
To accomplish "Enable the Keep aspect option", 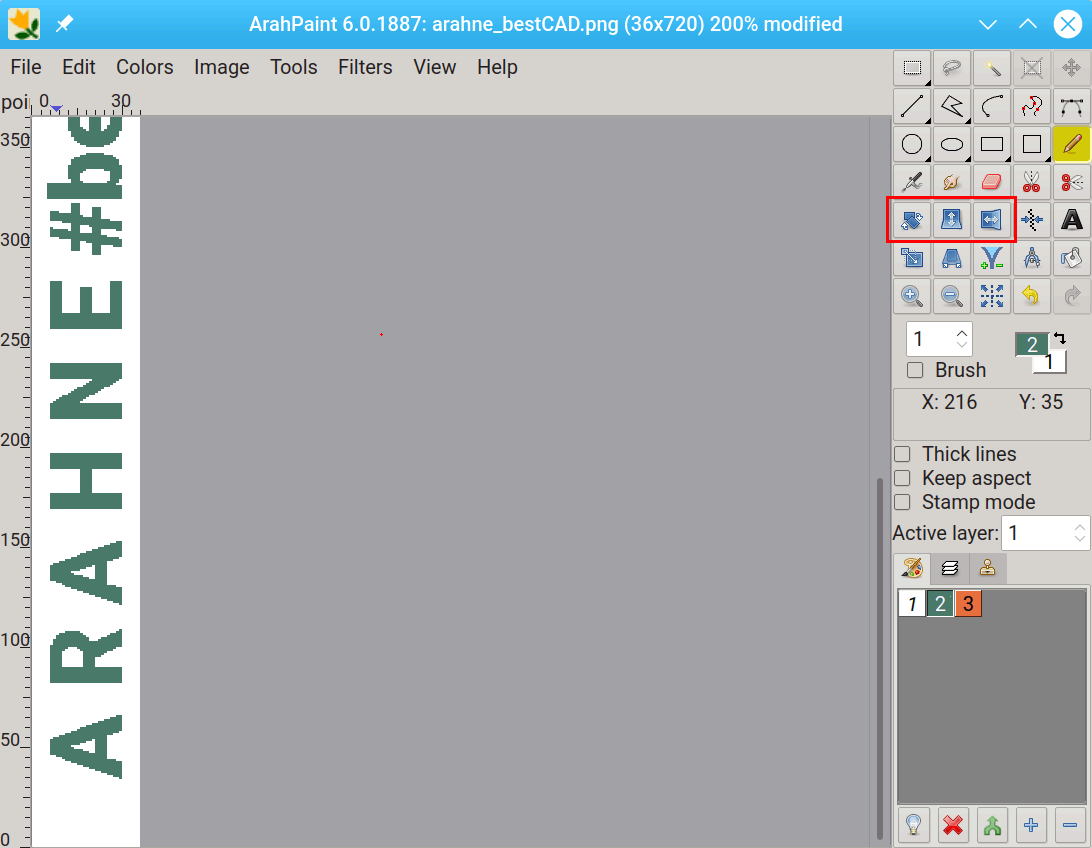I will coord(903,478).
